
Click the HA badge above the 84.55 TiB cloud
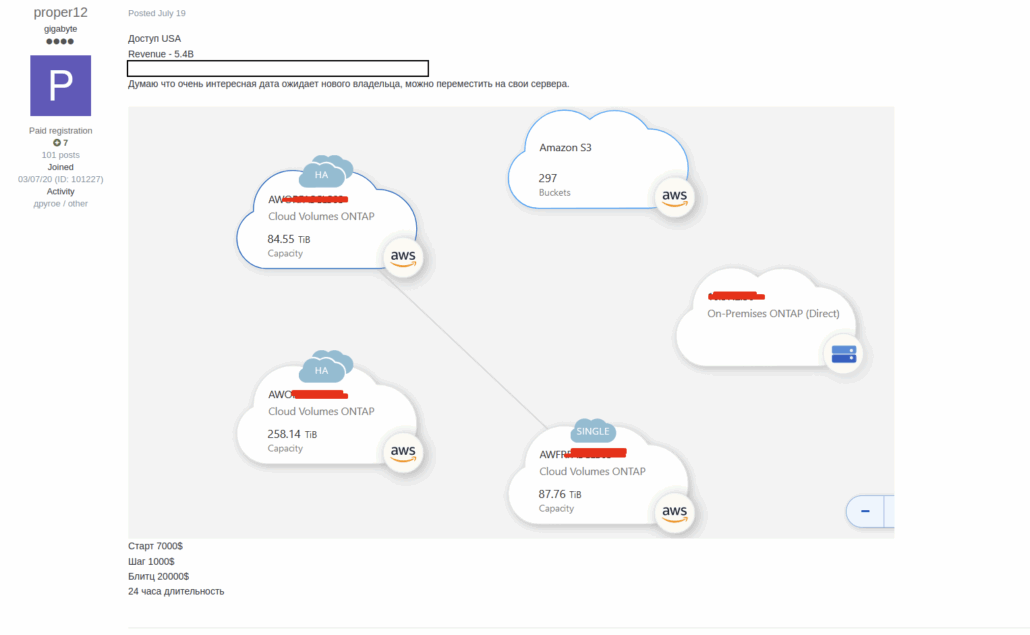point(322,174)
